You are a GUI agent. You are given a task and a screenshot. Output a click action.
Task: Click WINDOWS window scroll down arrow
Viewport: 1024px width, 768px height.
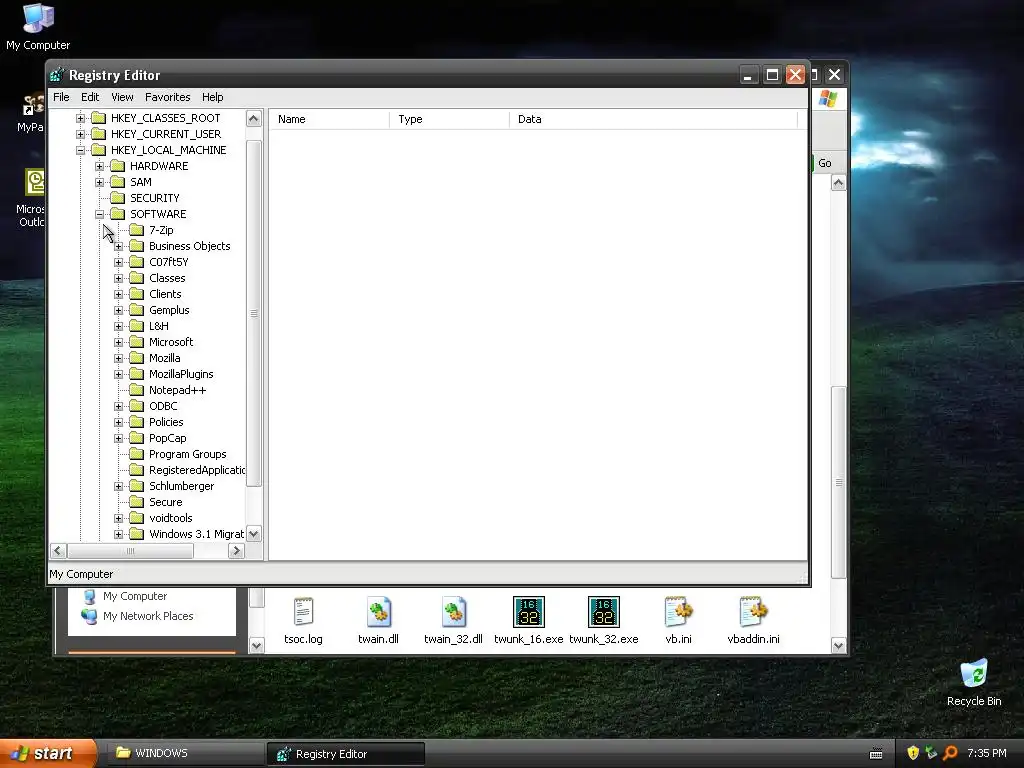point(839,645)
